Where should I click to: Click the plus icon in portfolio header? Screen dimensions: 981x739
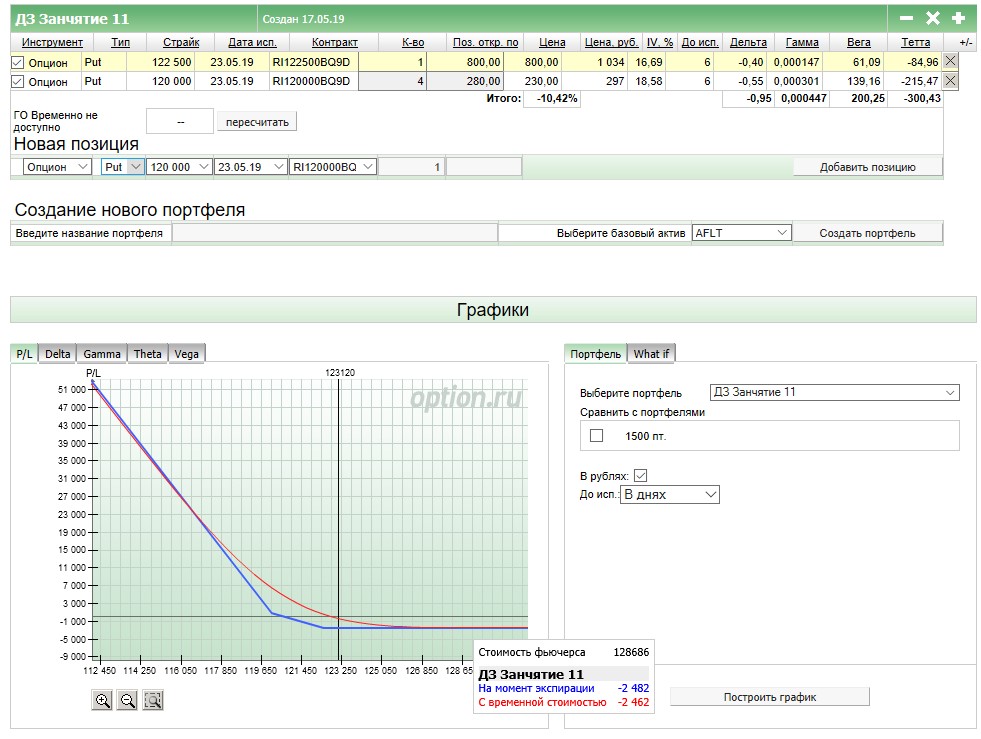[958, 18]
